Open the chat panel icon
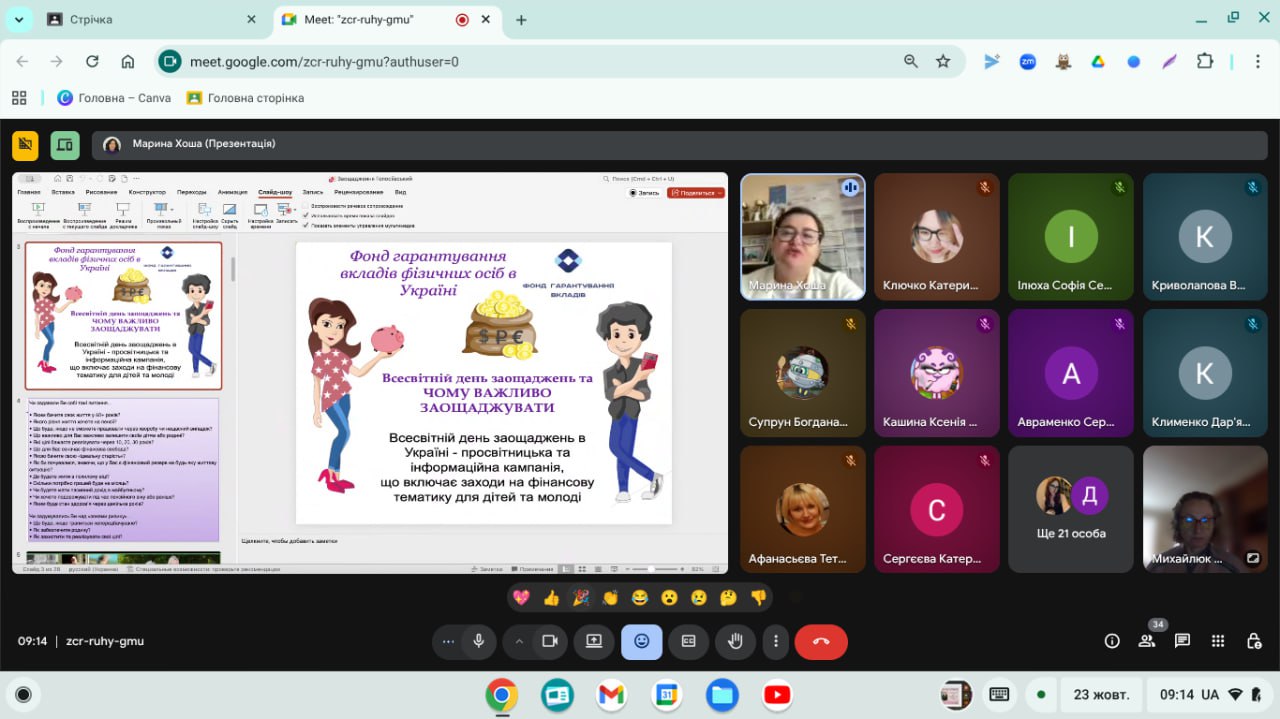 coord(1182,641)
